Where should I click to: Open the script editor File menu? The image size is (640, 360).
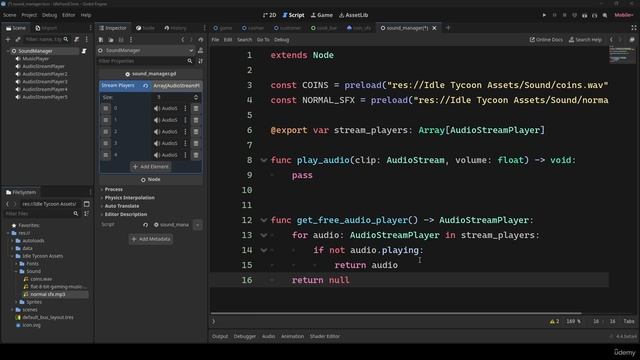click(x=216, y=40)
